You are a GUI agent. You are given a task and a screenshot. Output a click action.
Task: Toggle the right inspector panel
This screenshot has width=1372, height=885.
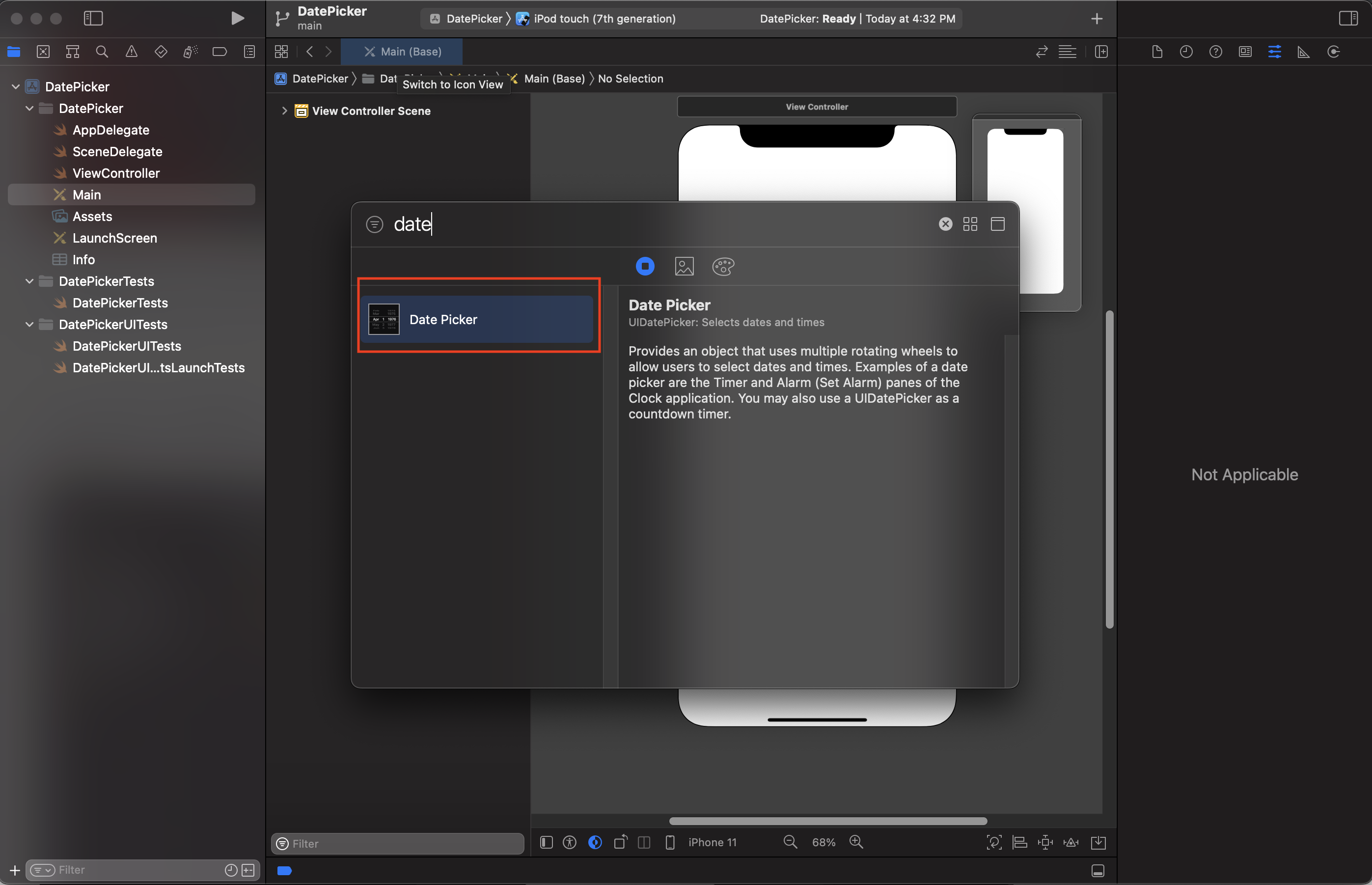(x=1348, y=18)
